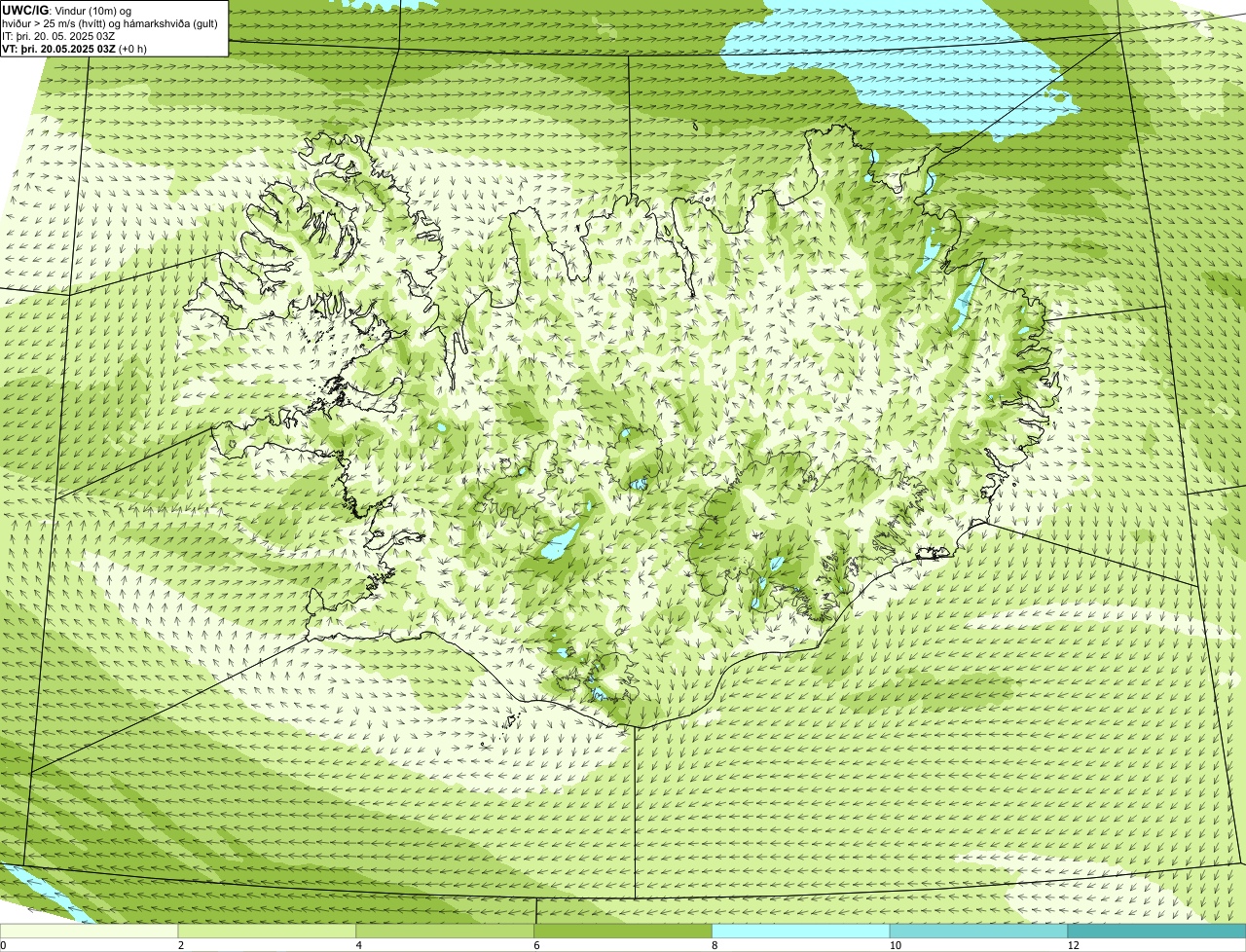
Task: Click the "IT: þri. 20. 05. 2025 03Z" line
Action: point(58,36)
